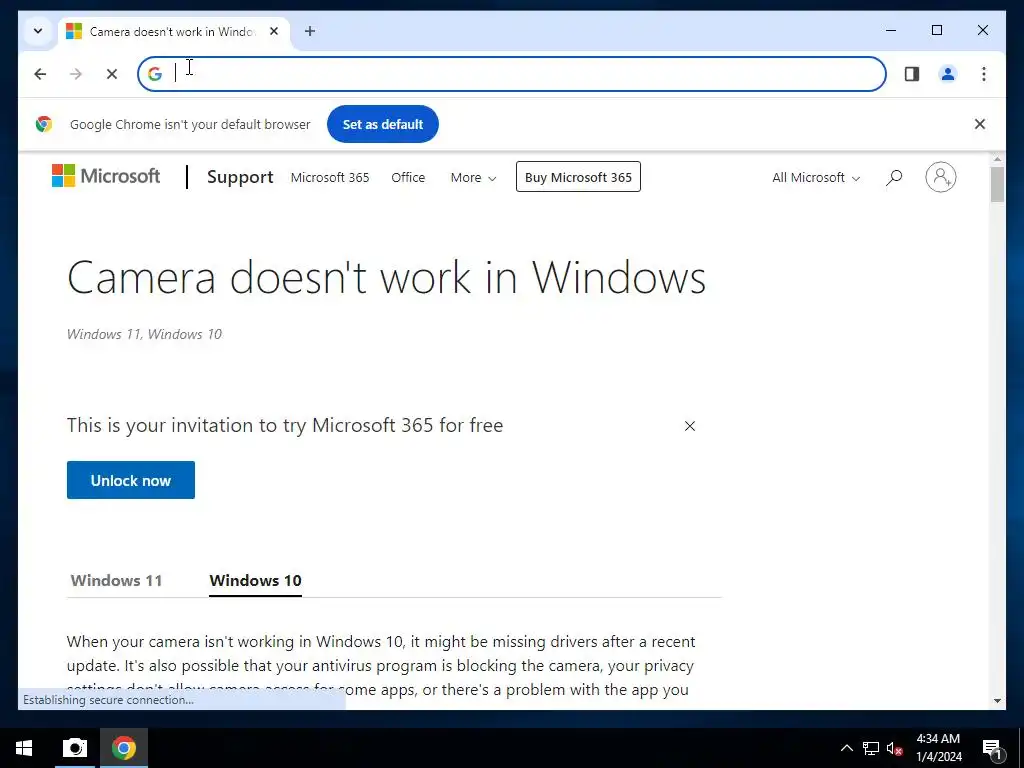The image size is (1024, 768).
Task: Click the Microsoft 365 invitation text
Action: 285,425
